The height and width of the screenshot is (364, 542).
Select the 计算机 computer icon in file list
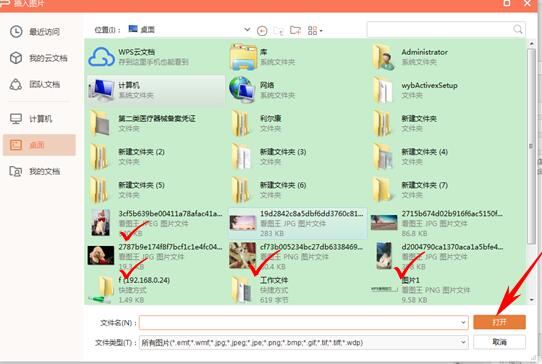point(101,90)
